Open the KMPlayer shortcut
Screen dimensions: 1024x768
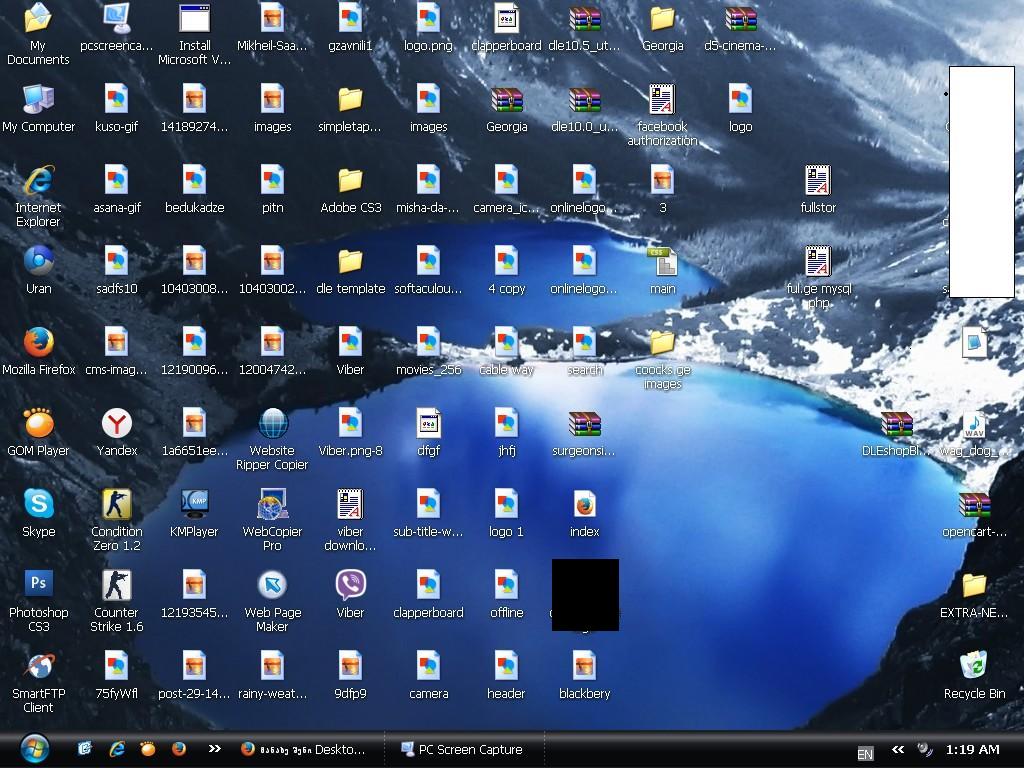point(194,505)
